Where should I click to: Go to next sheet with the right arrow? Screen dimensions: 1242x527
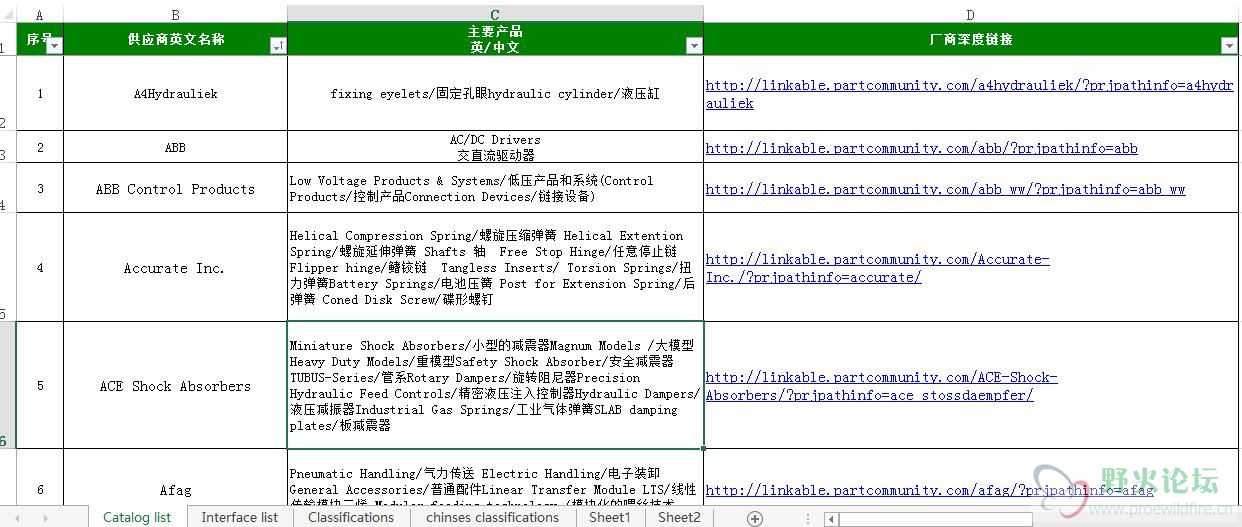point(45,518)
